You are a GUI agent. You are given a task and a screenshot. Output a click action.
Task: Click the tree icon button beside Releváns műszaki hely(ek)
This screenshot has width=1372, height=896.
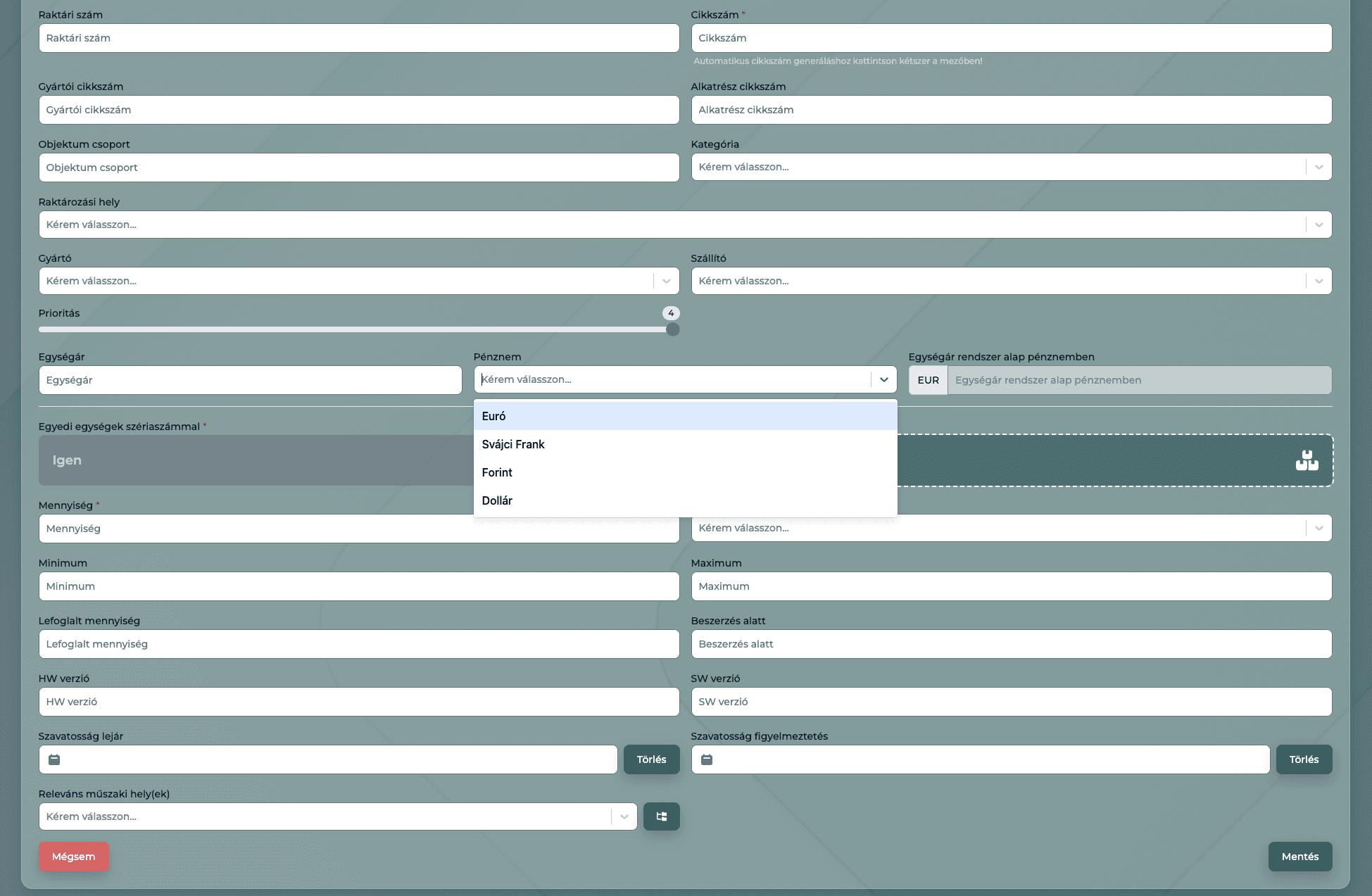[661, 816]
